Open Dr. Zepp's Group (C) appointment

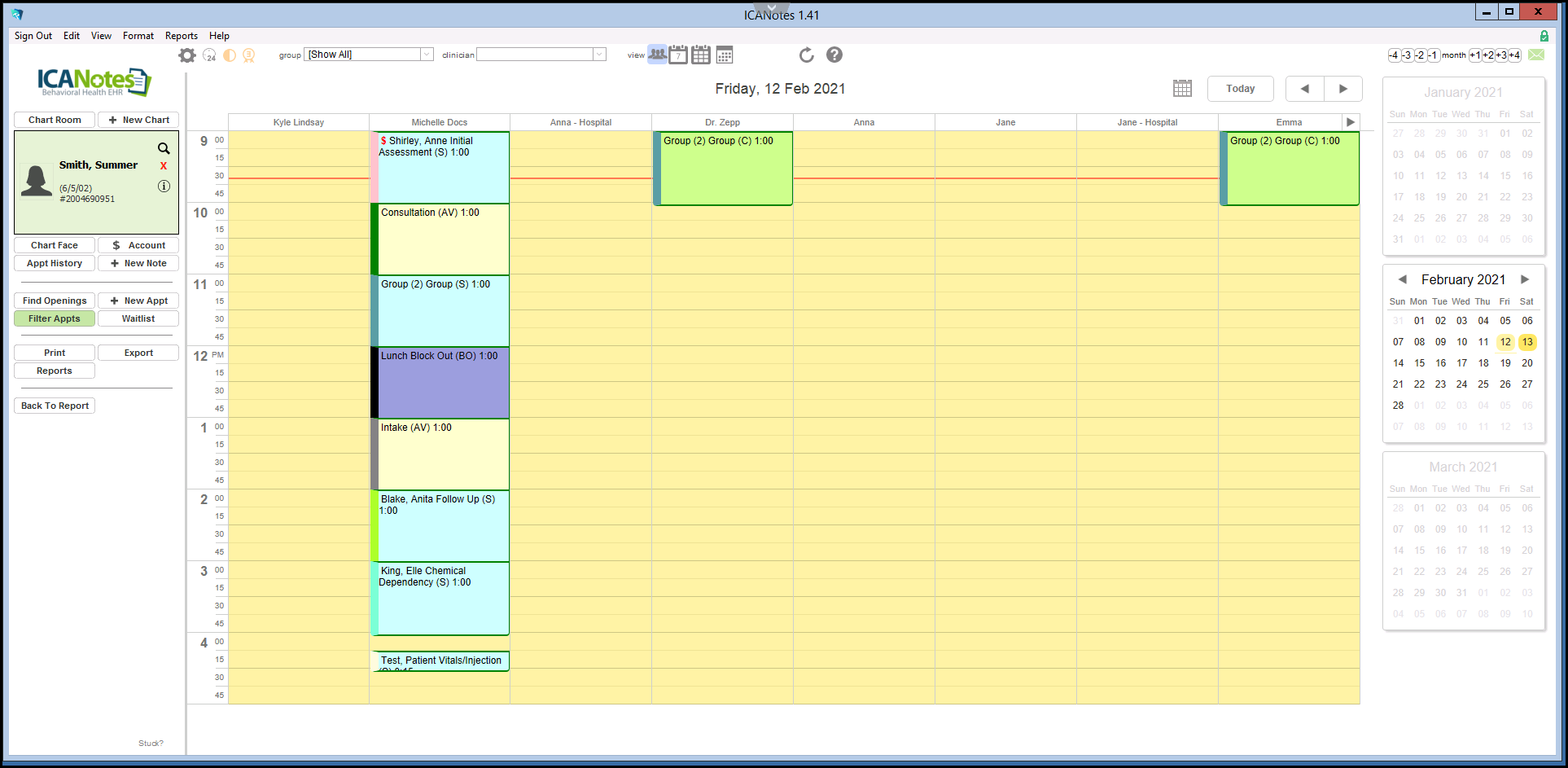[x=723, y=169]
